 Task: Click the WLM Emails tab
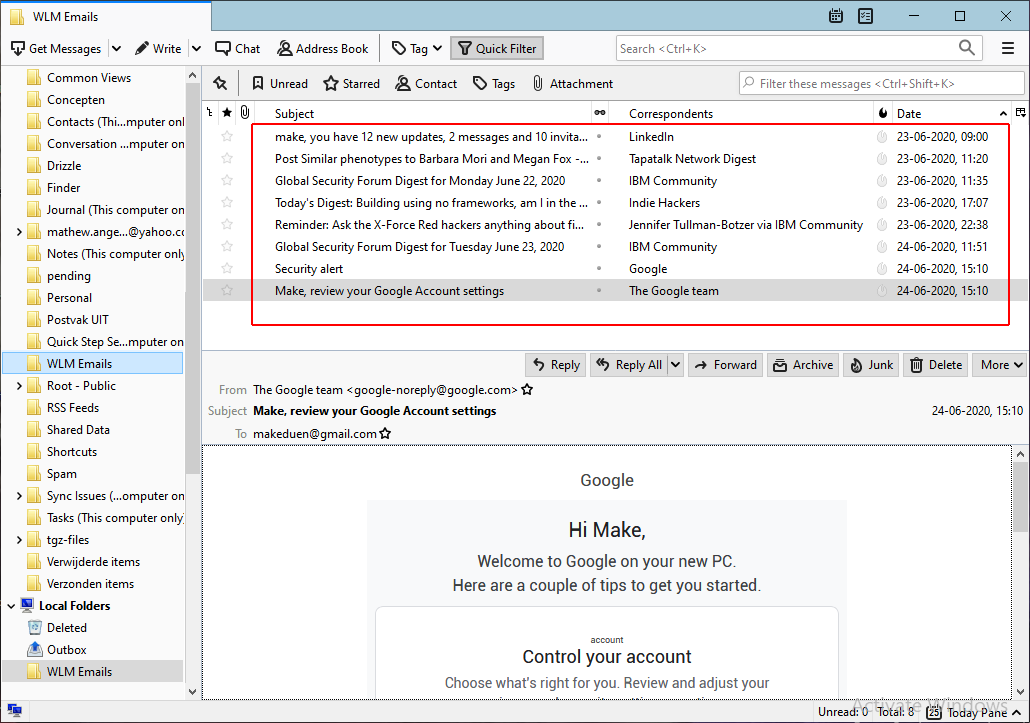click(x=106, y=16)
